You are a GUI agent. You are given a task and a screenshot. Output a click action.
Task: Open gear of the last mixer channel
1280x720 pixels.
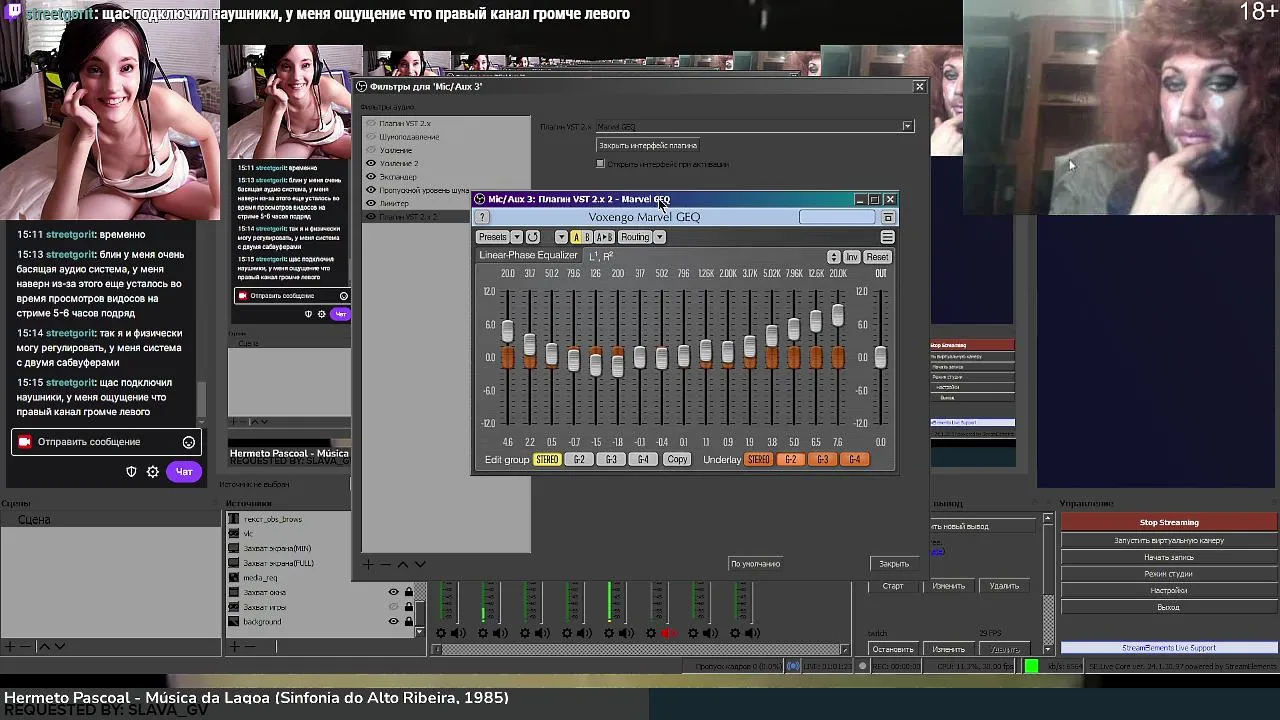736,633
